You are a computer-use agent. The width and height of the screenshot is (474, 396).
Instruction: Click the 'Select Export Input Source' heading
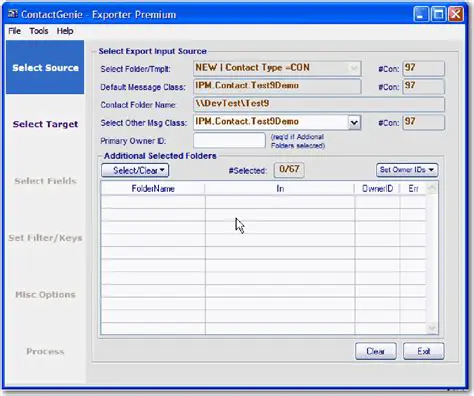tap(152, 51)
